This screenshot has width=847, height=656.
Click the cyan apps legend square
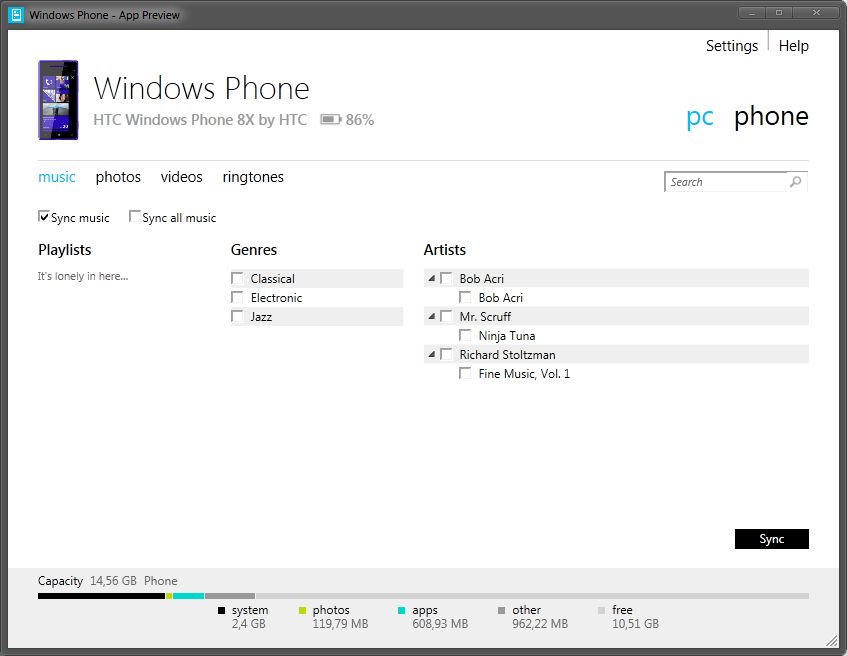401,611
